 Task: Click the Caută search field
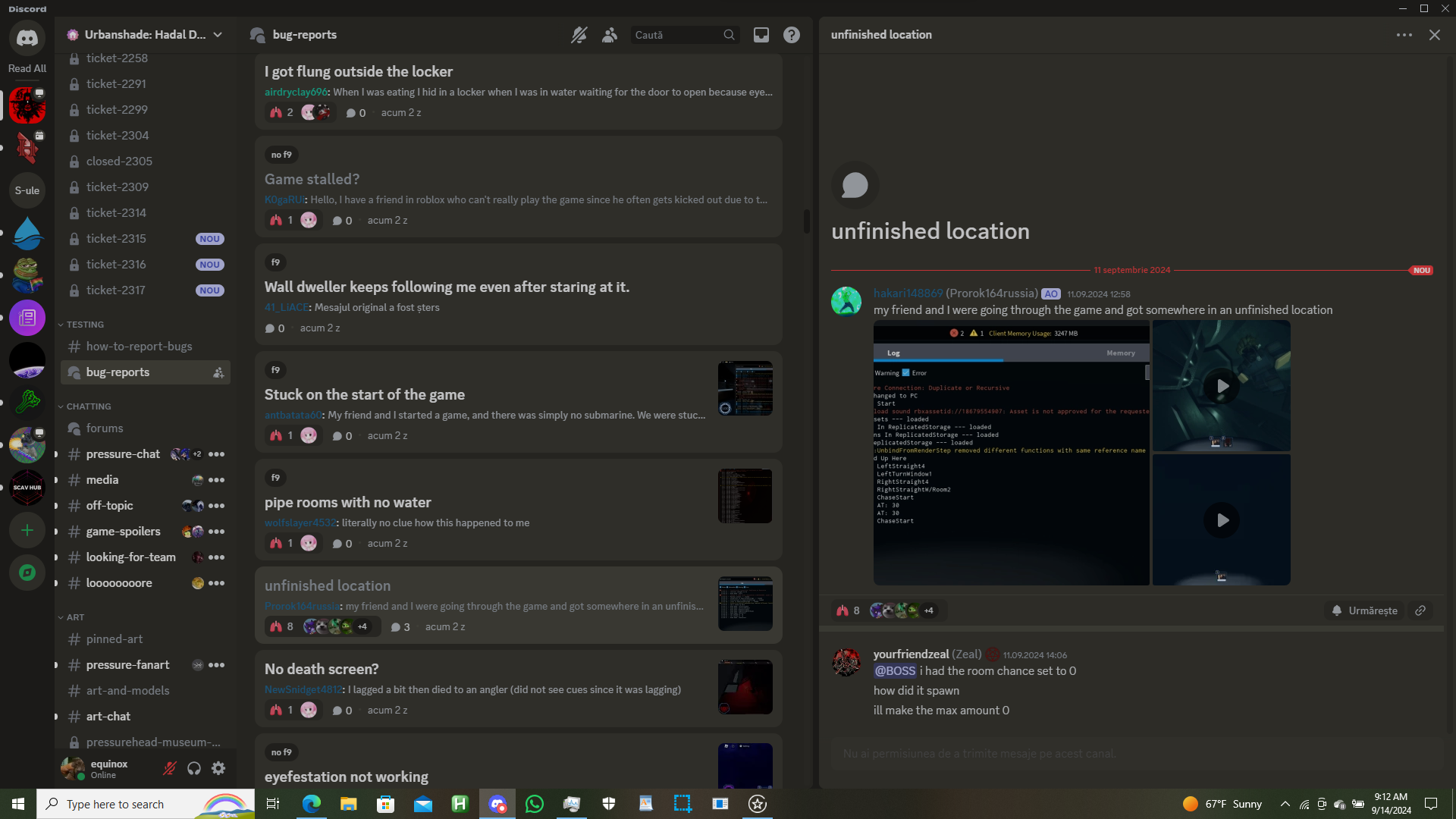[675, 35]
